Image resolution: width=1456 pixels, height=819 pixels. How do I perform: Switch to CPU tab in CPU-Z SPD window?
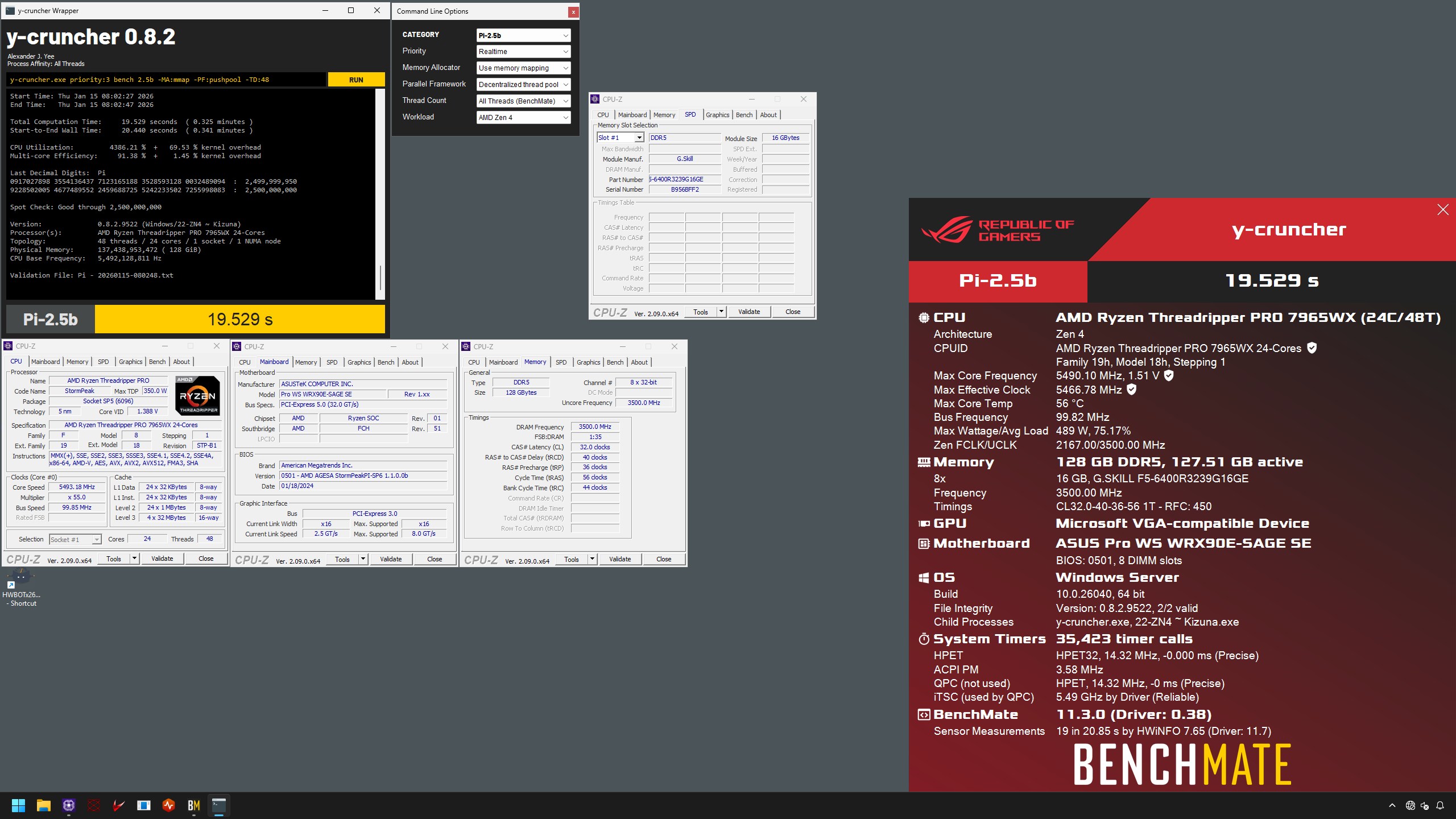point(603,115)
